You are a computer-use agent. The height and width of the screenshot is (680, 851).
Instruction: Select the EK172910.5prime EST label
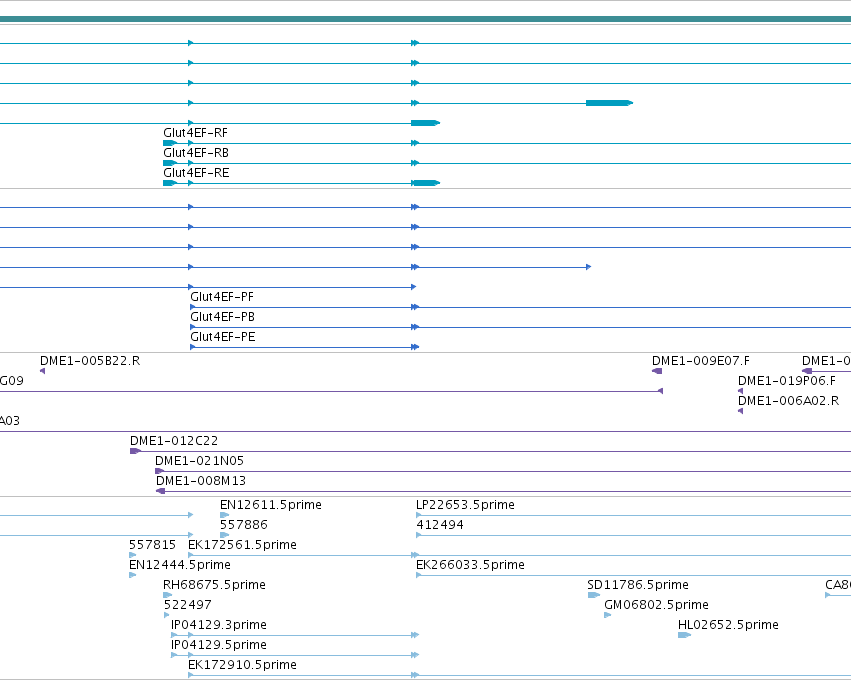coord(242,665)
